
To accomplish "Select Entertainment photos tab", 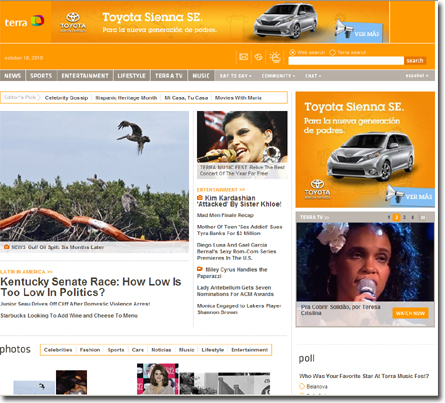I will [x=250, y=350].
